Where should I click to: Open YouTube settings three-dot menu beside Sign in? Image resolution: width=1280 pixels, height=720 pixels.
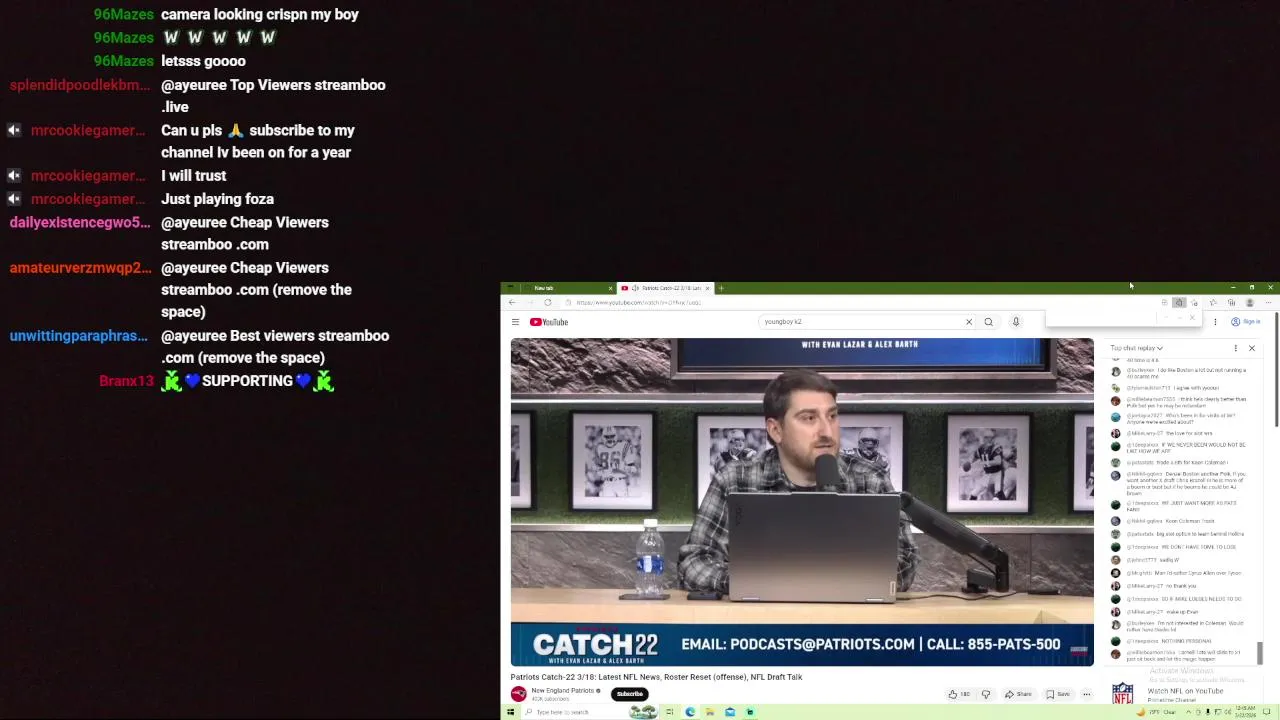(1215, 322)
